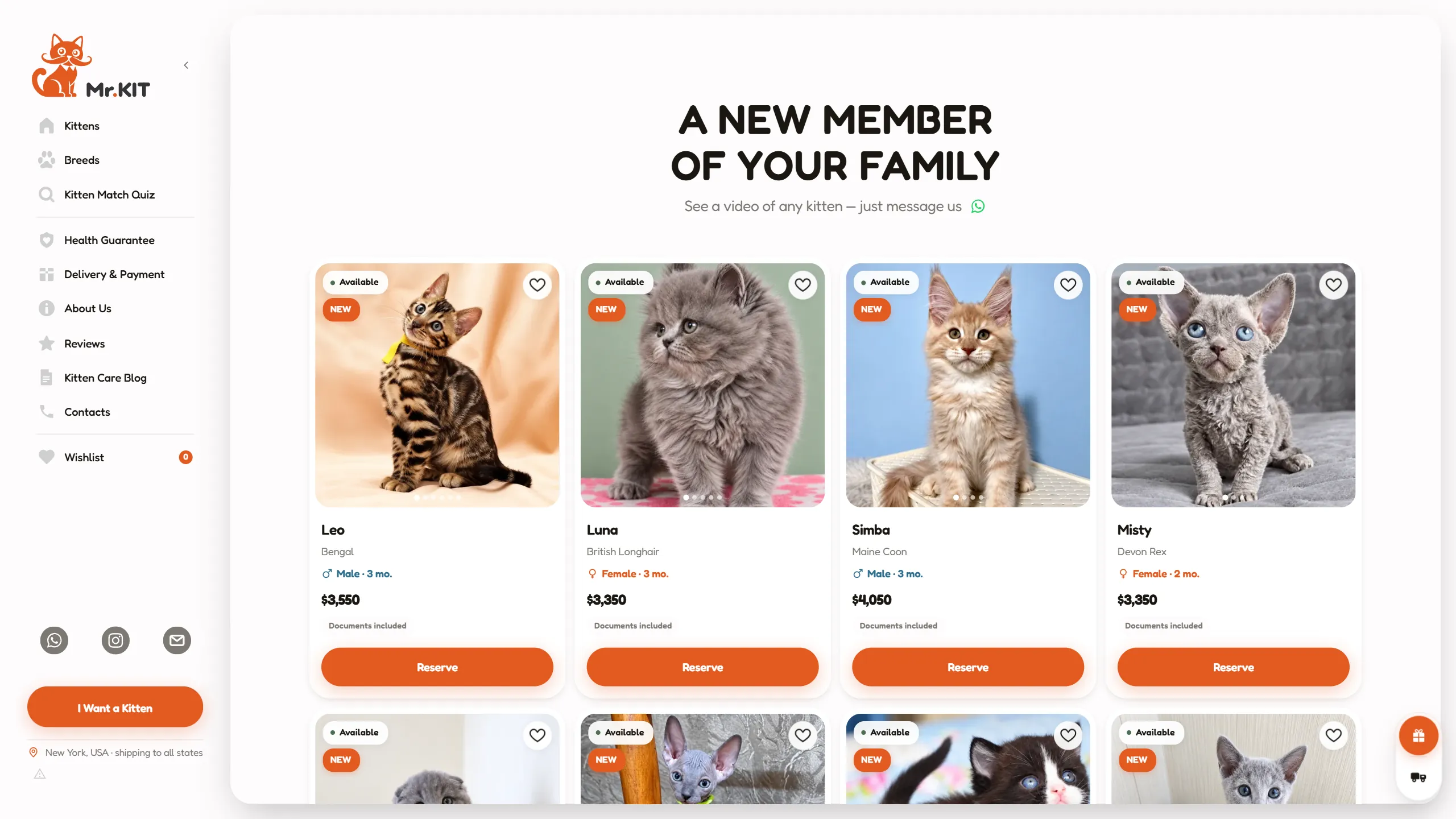This screenshot has height=819, width=1456.
Task: Favorite Misty with the heart button
Action: tap(1333, 284)
